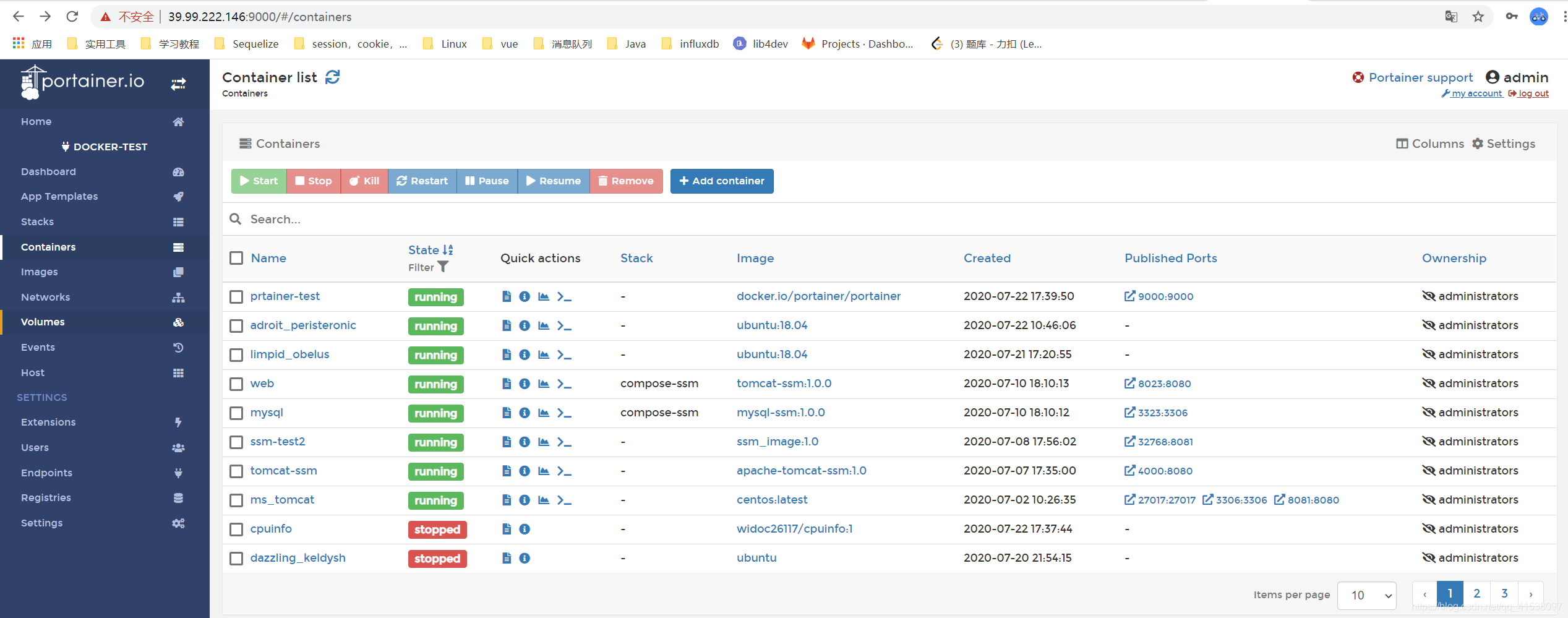
Task: Inspect info icon for web container
Action: [x=525, y=384]
